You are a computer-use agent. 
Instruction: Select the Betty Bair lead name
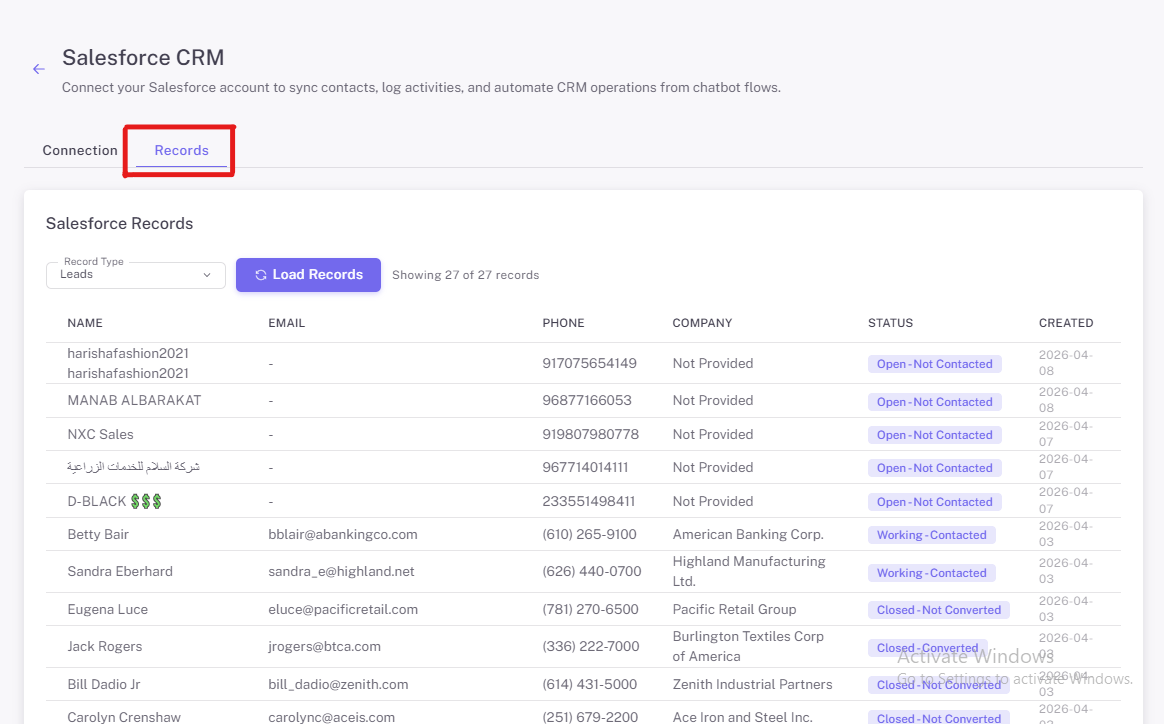click(x=98, y=535)
